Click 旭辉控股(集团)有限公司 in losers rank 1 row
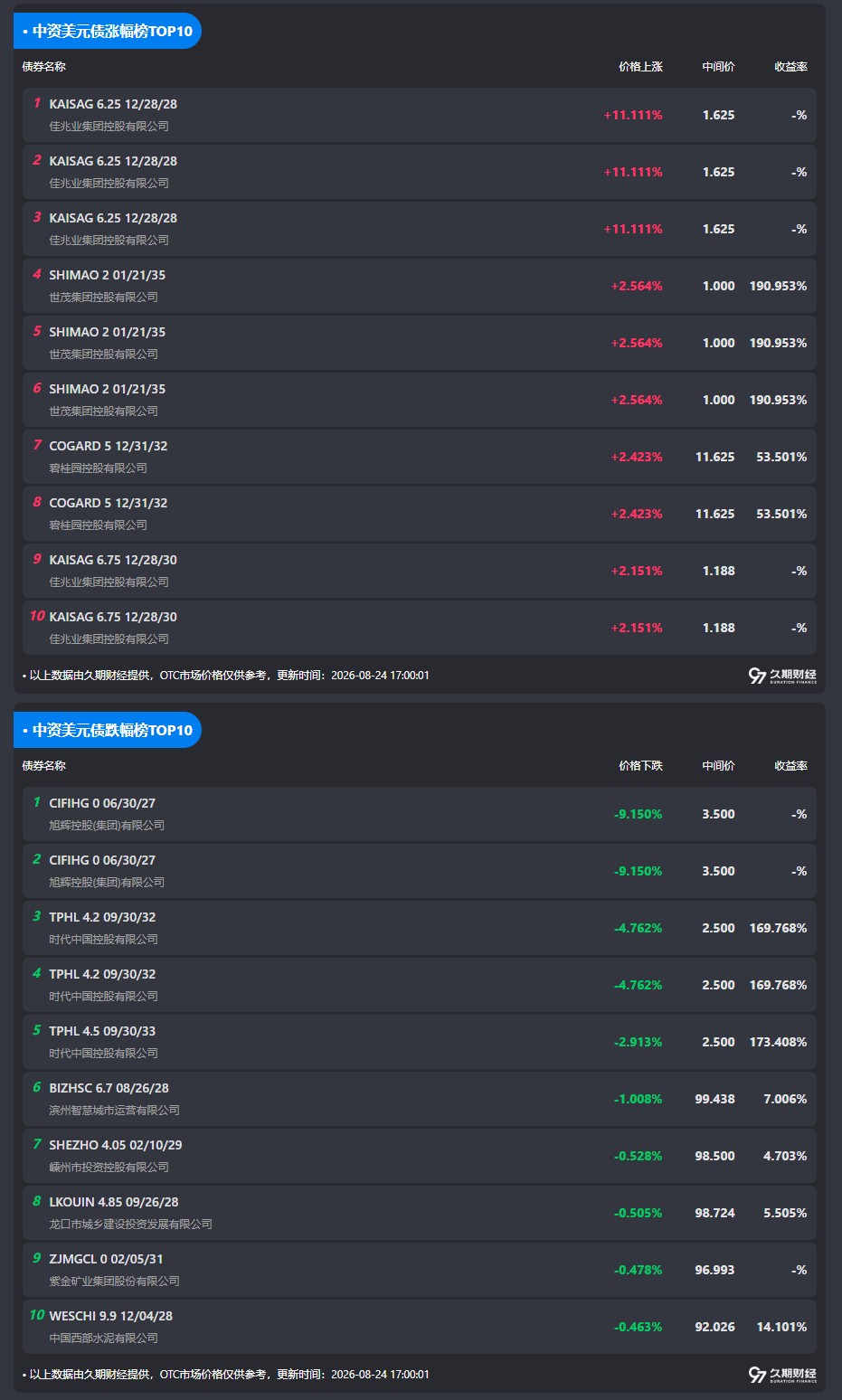 coord(107,825)
